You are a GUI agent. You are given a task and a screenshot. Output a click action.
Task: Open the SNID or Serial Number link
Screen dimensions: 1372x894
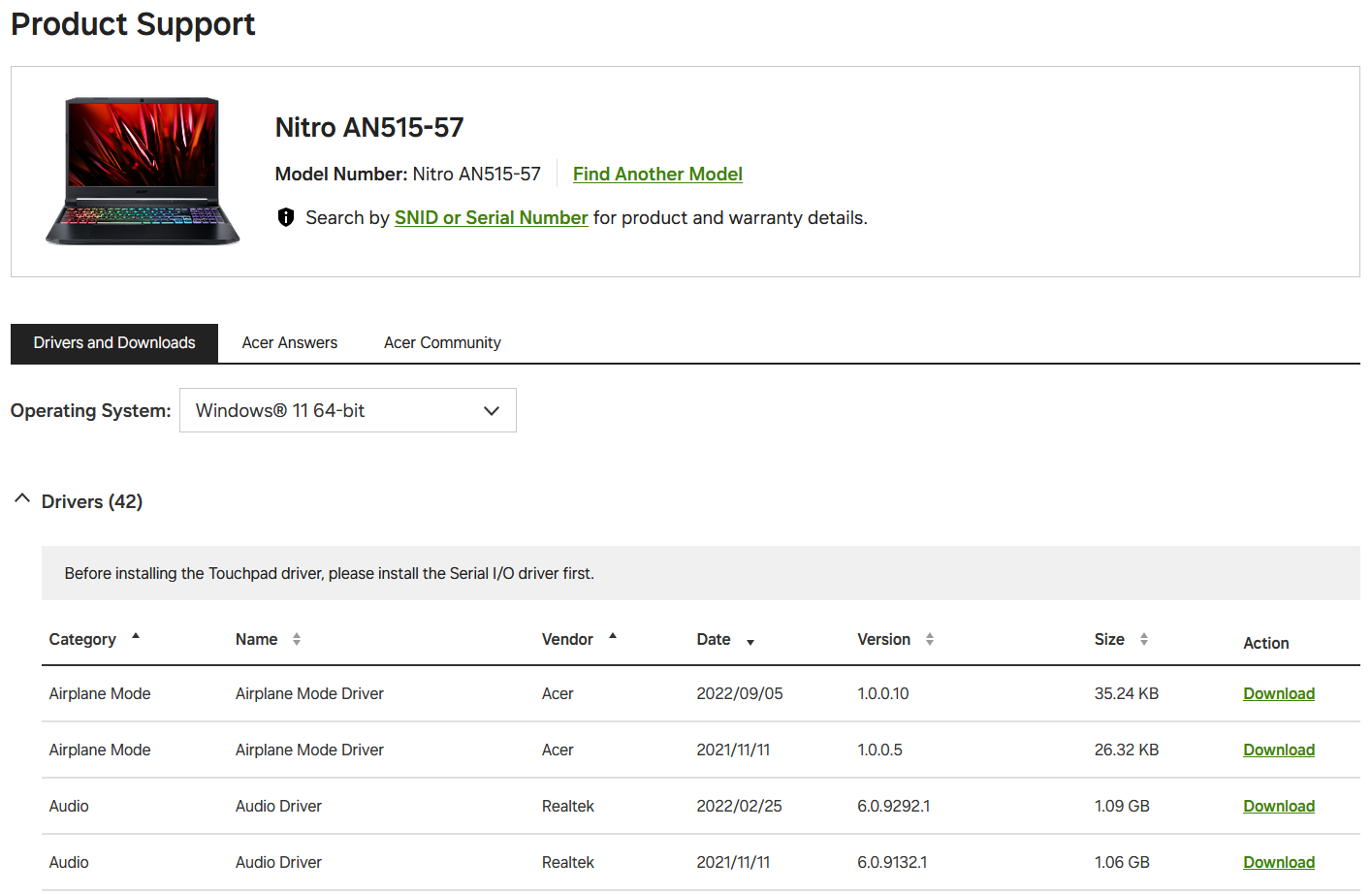[491, 218]
